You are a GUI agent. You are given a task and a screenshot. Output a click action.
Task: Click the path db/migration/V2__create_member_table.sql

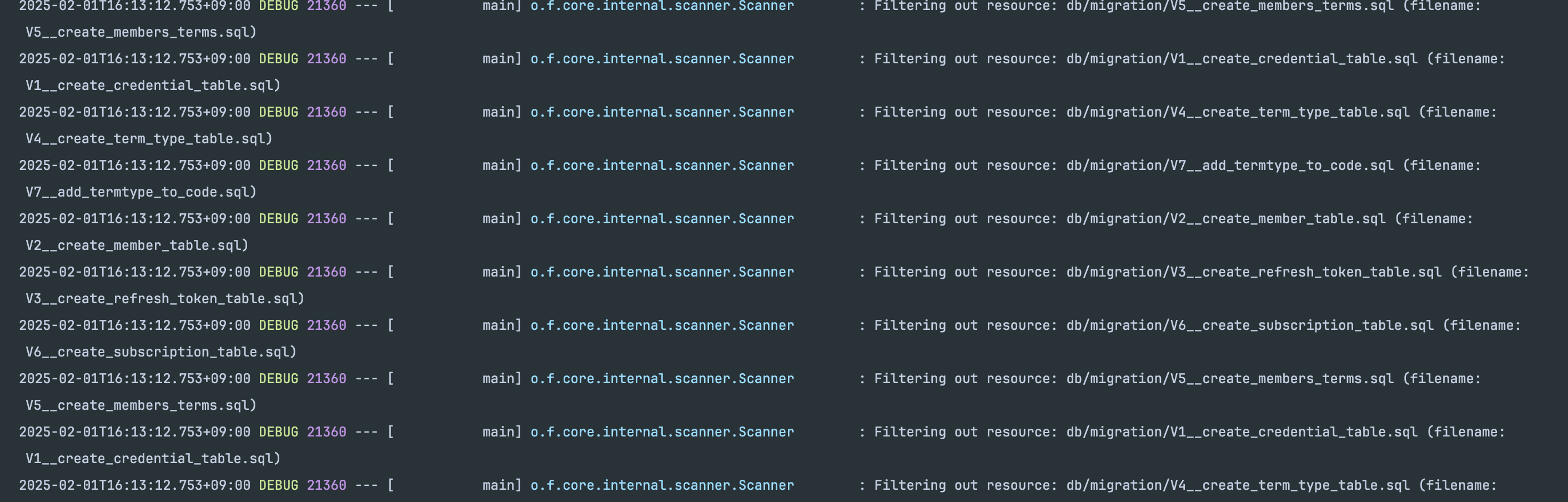[x=1226, y=219]
